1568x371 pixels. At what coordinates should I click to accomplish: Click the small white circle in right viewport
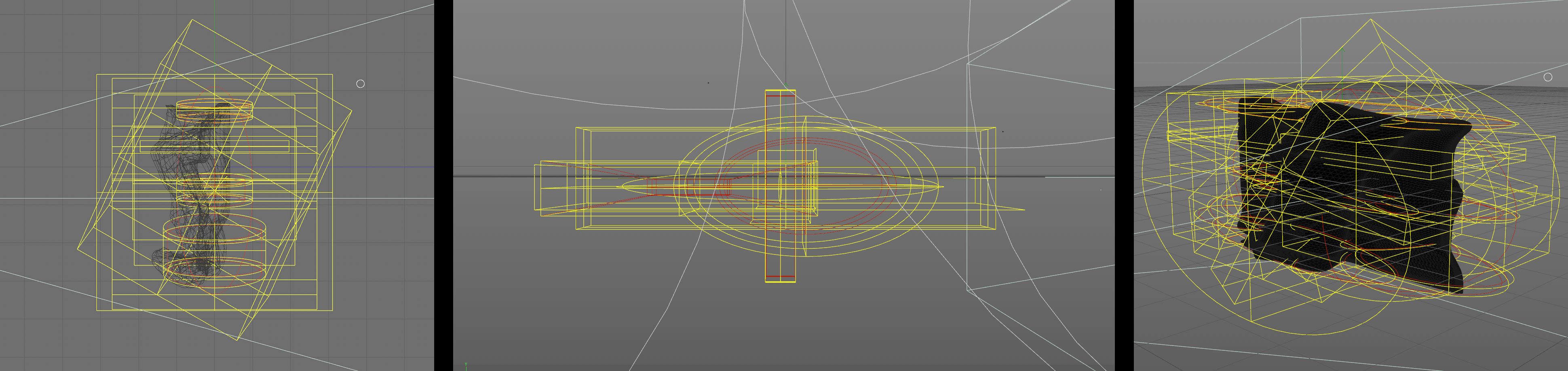pos(1548,77)
